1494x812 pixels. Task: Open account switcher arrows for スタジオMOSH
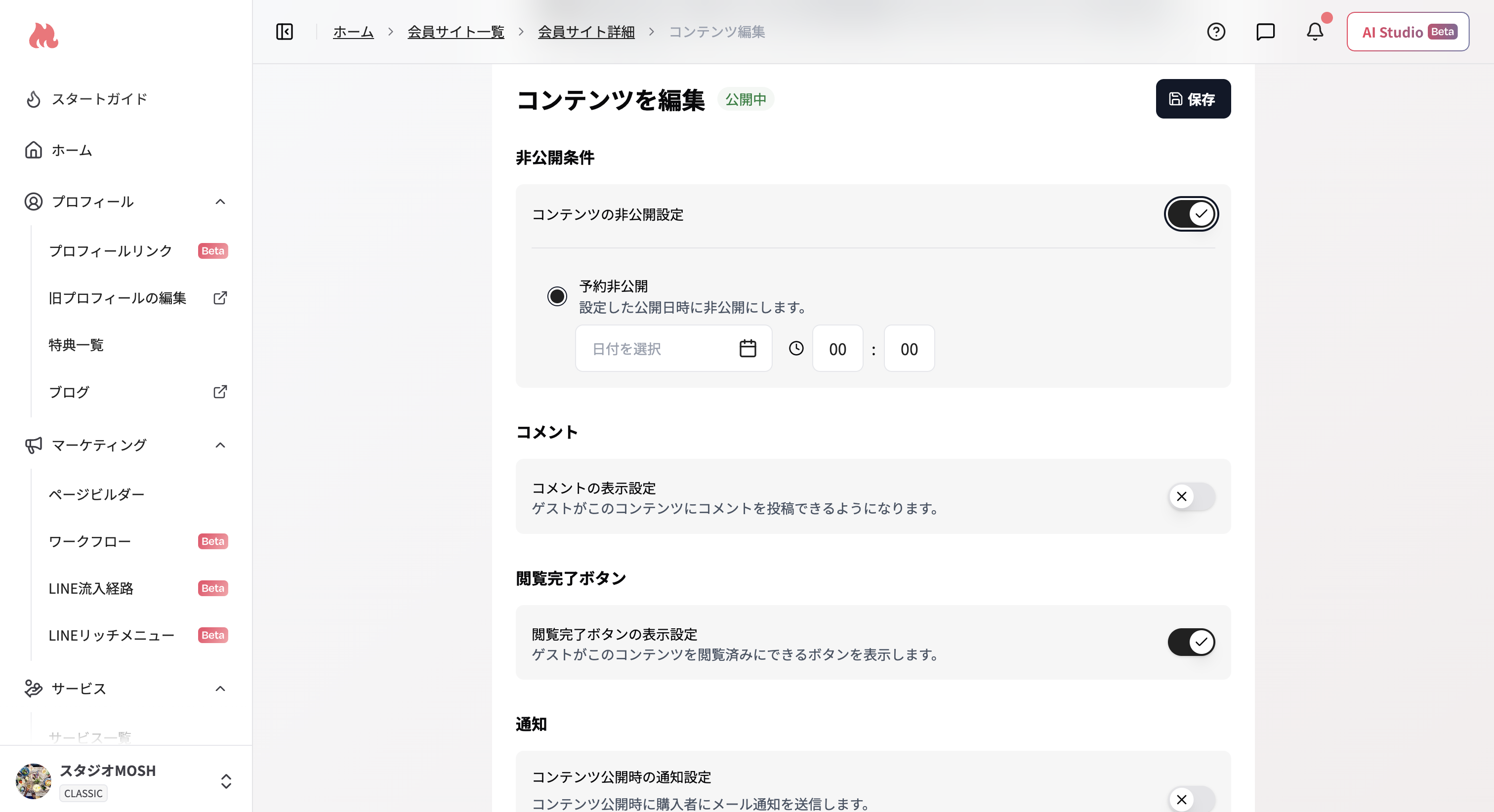226,781
